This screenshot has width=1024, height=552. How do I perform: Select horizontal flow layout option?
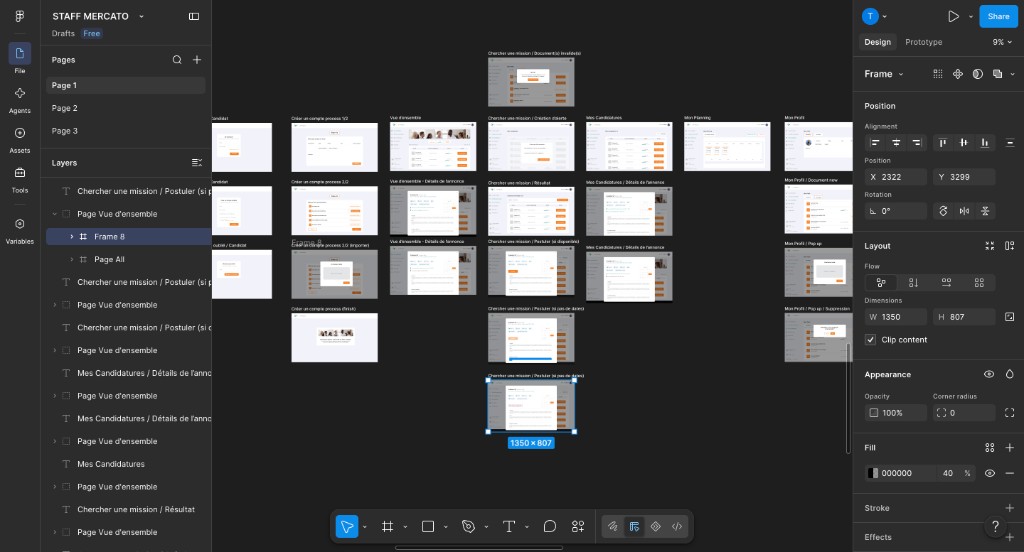[946, 282]
